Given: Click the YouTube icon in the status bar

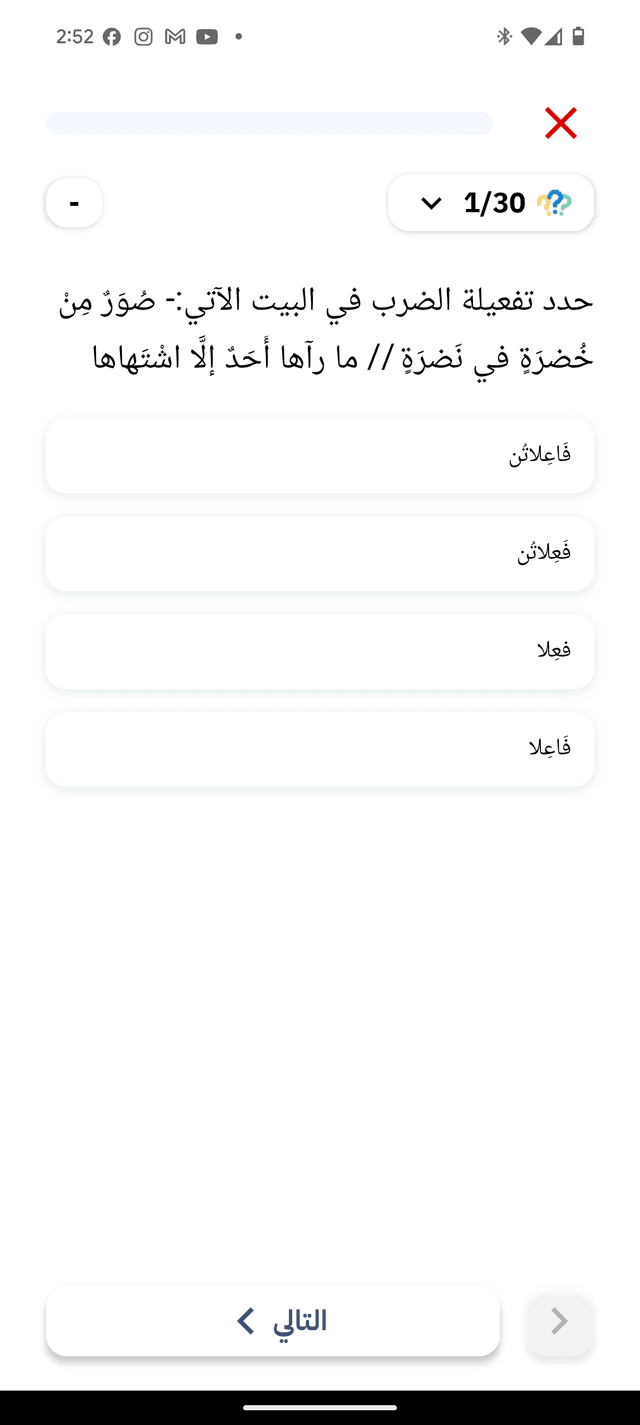Looking at the screenshot, I should pyautogui.click(x=207, y=35).
